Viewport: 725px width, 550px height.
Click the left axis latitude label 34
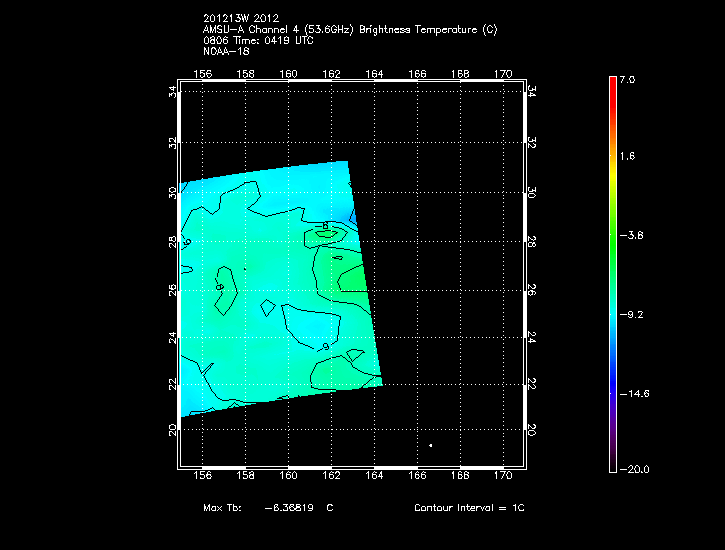point(172,91)
